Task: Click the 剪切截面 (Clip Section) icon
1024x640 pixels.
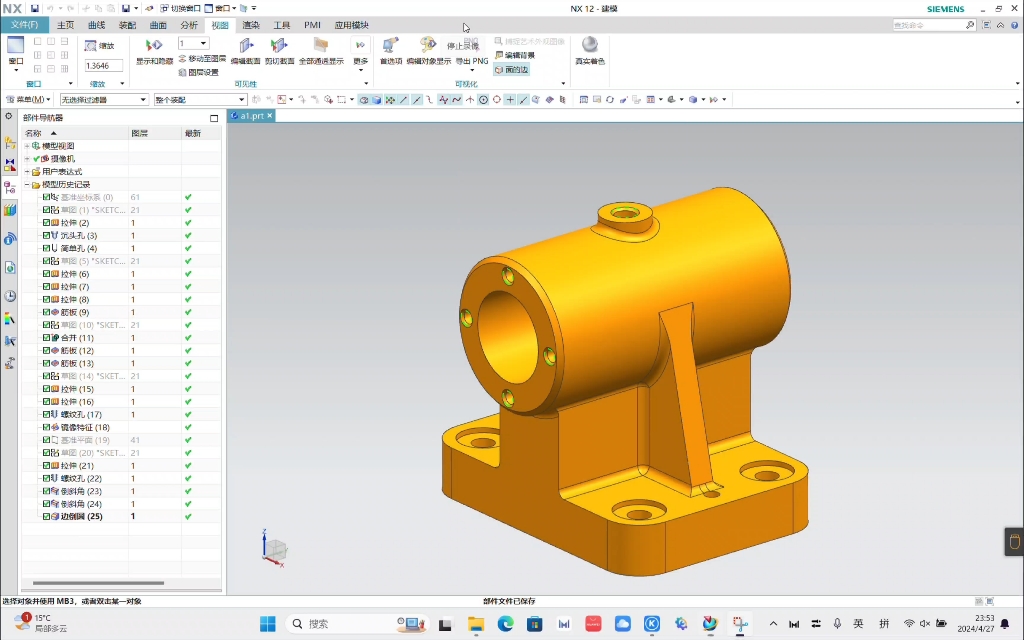Action: pyautogui.click(x=280, y=47)
